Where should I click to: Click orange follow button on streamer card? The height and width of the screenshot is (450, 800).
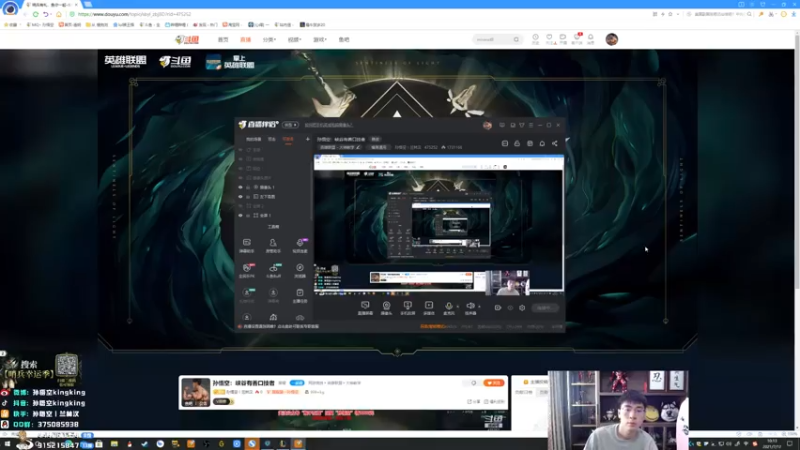click(493, 383)
